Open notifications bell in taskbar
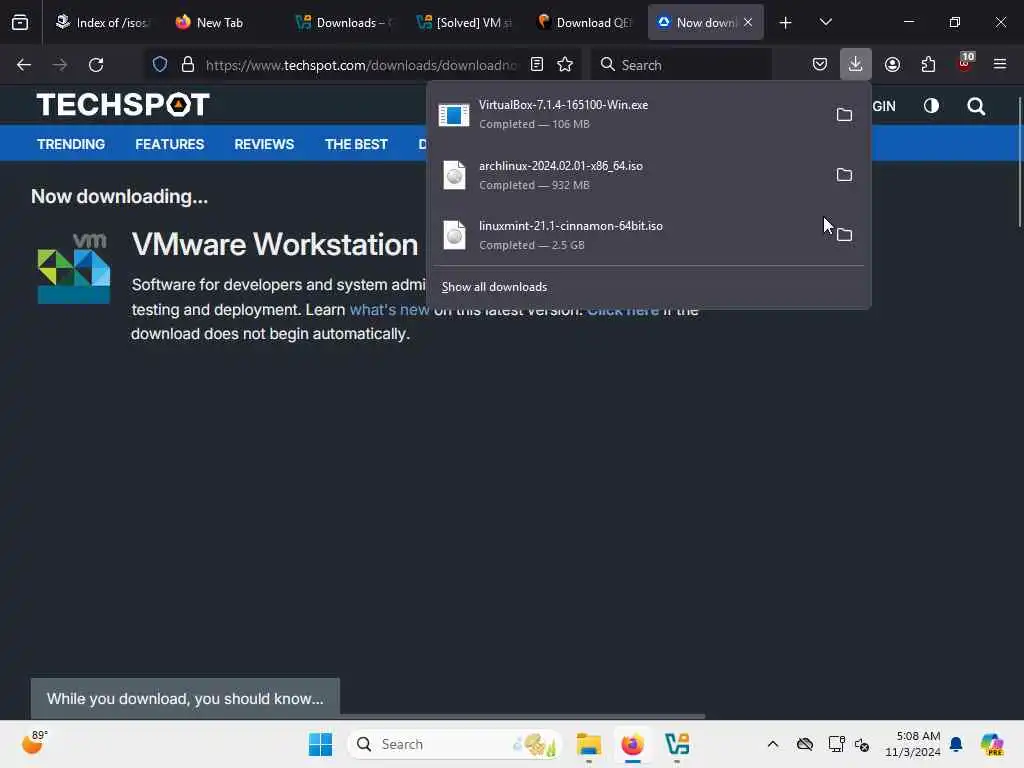1024x768 pixels. [x=956, y=744]
